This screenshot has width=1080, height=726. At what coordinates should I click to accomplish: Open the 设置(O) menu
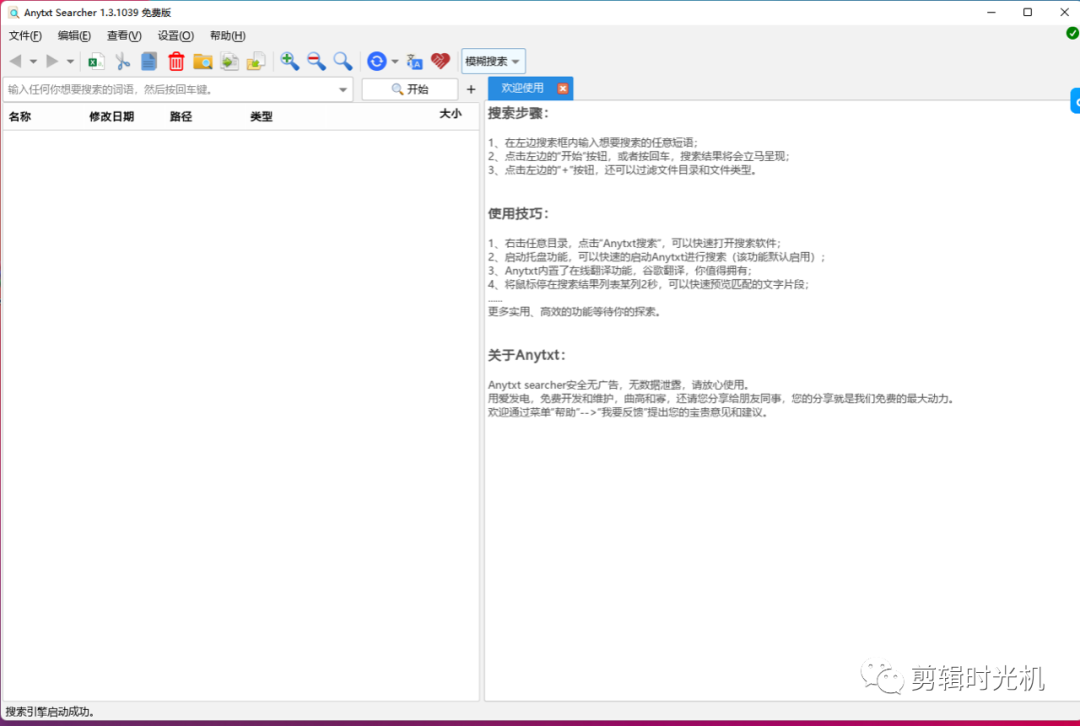point(176,36)
